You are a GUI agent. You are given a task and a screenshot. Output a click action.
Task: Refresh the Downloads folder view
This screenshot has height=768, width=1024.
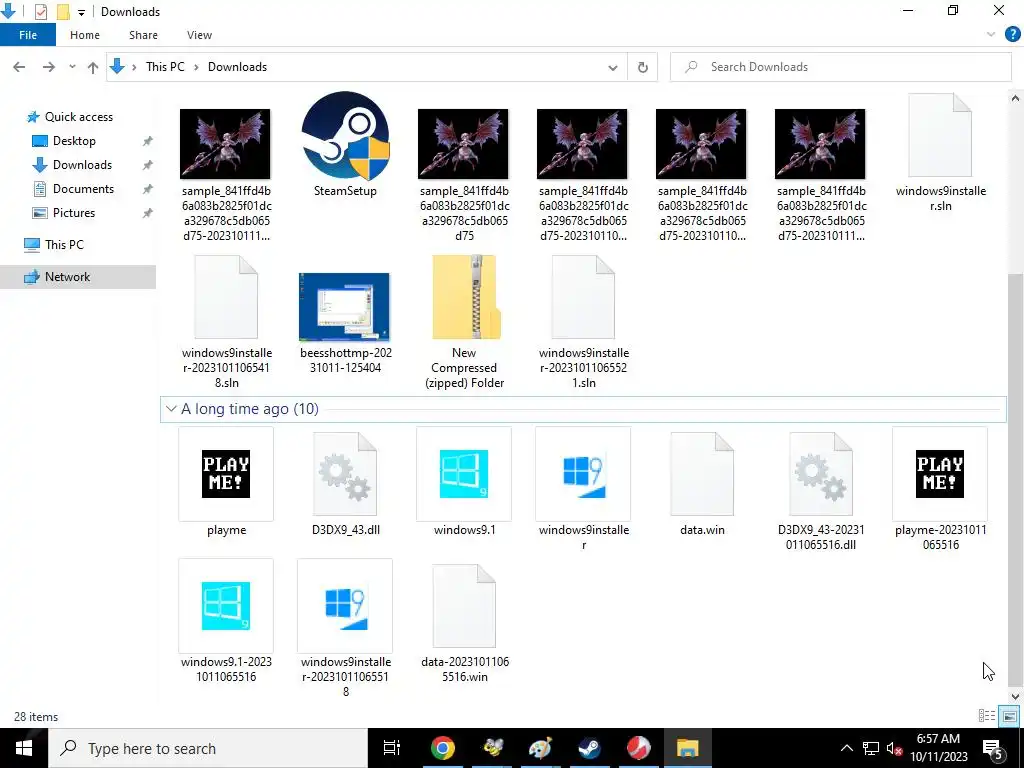tap(643, 67)
